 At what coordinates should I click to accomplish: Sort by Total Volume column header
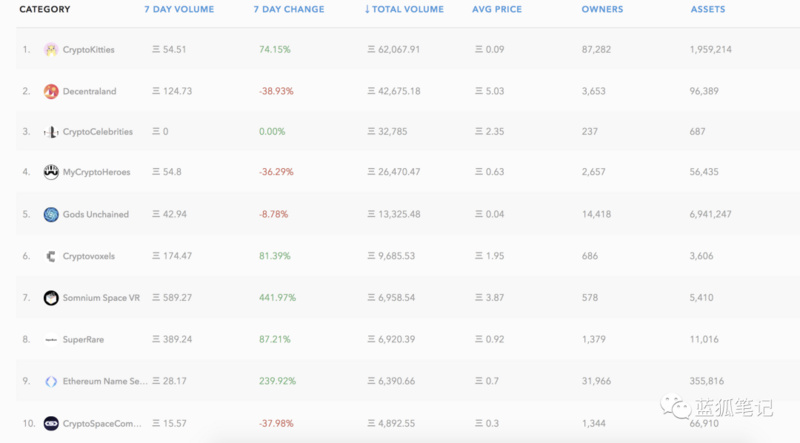(x=407, y=10)
